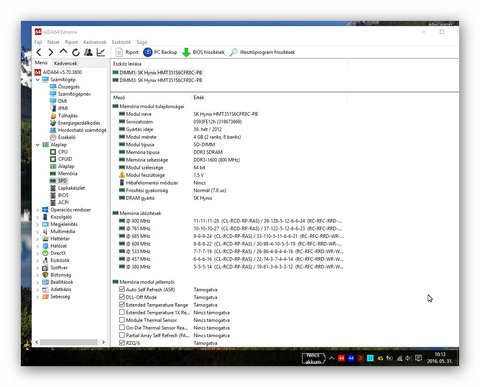Switch to the Menü tab
The height and width of the screenshot is (387, 480).
point(41,63)
